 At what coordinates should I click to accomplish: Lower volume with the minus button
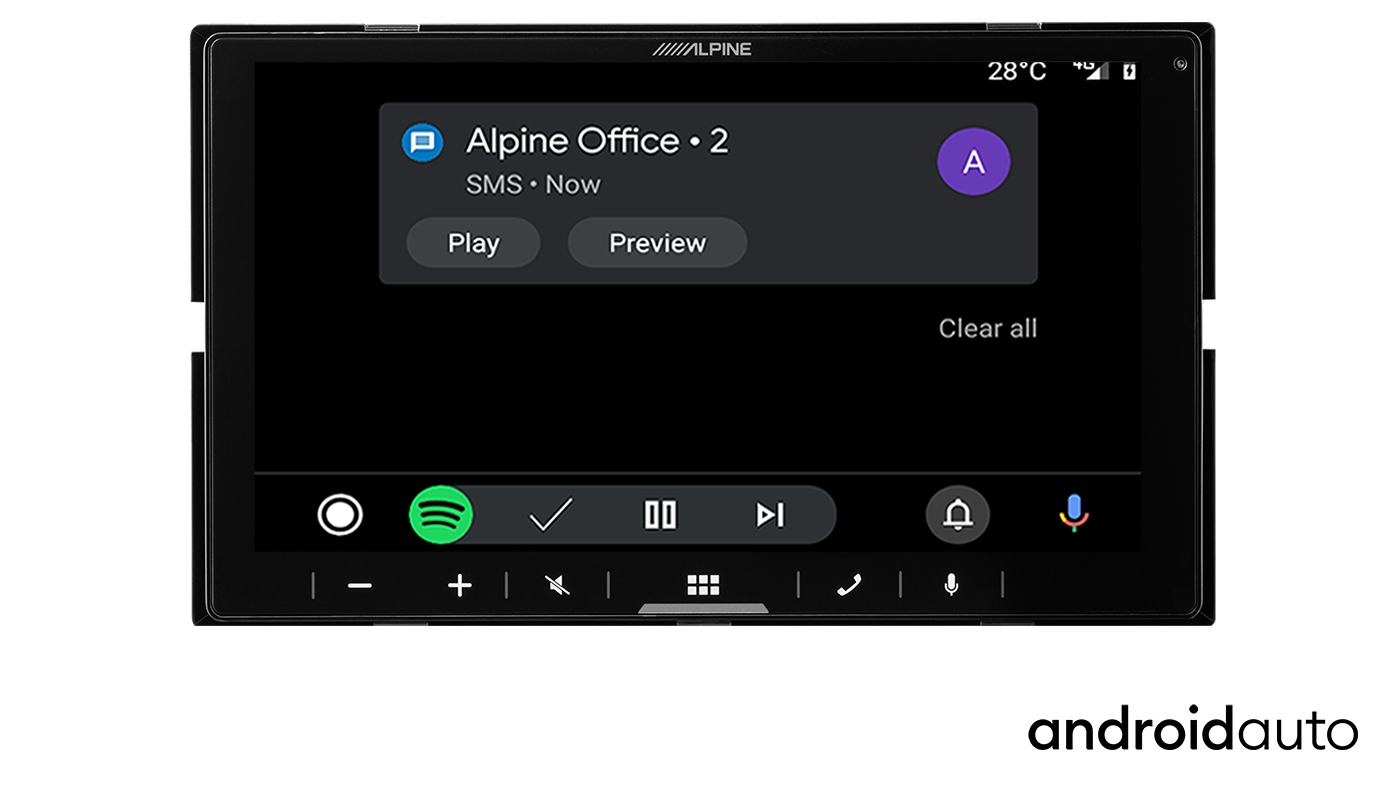pyautogui.click(x=360, y=586)
